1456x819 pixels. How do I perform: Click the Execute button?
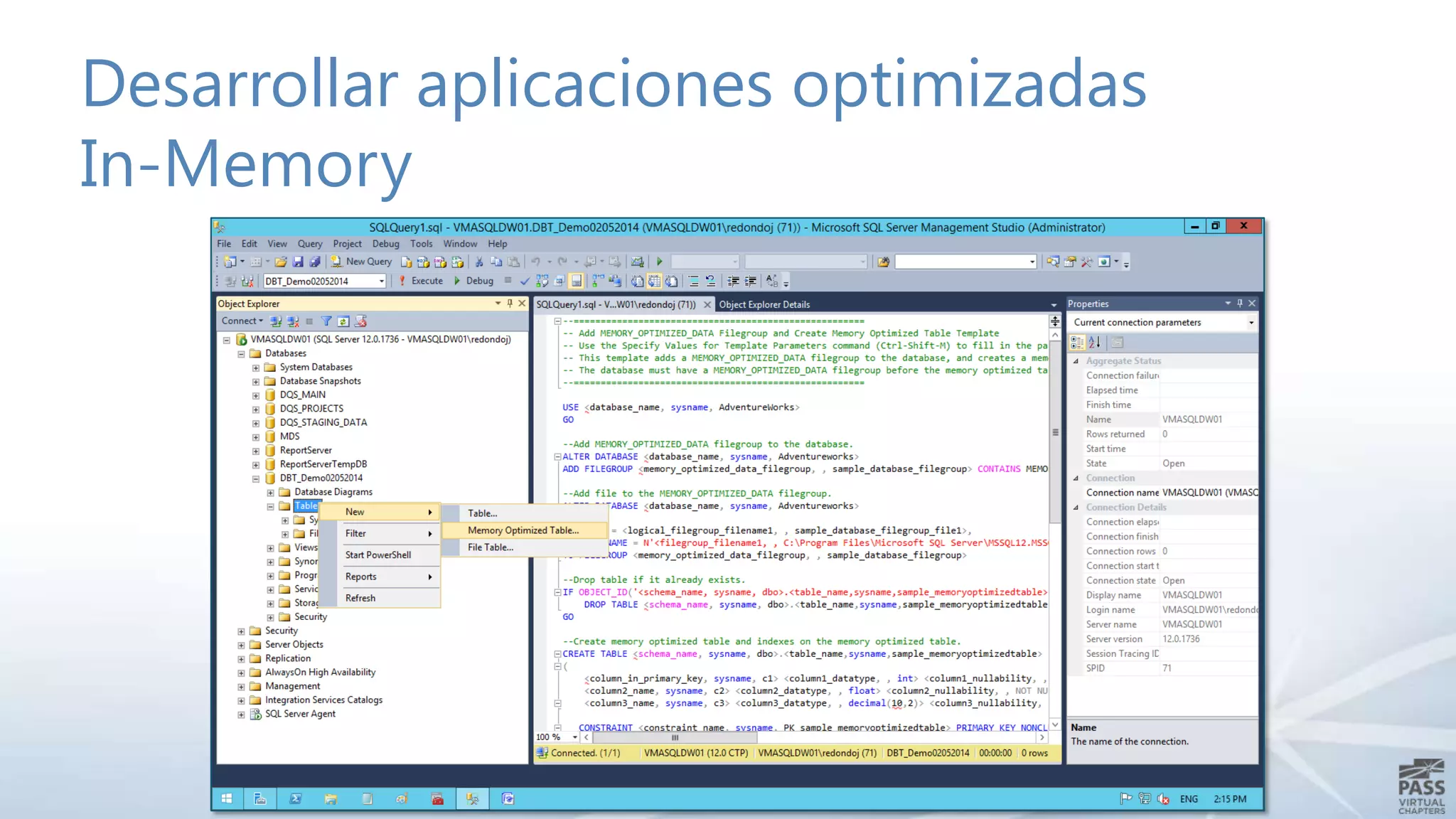click(x=421, y=281)
